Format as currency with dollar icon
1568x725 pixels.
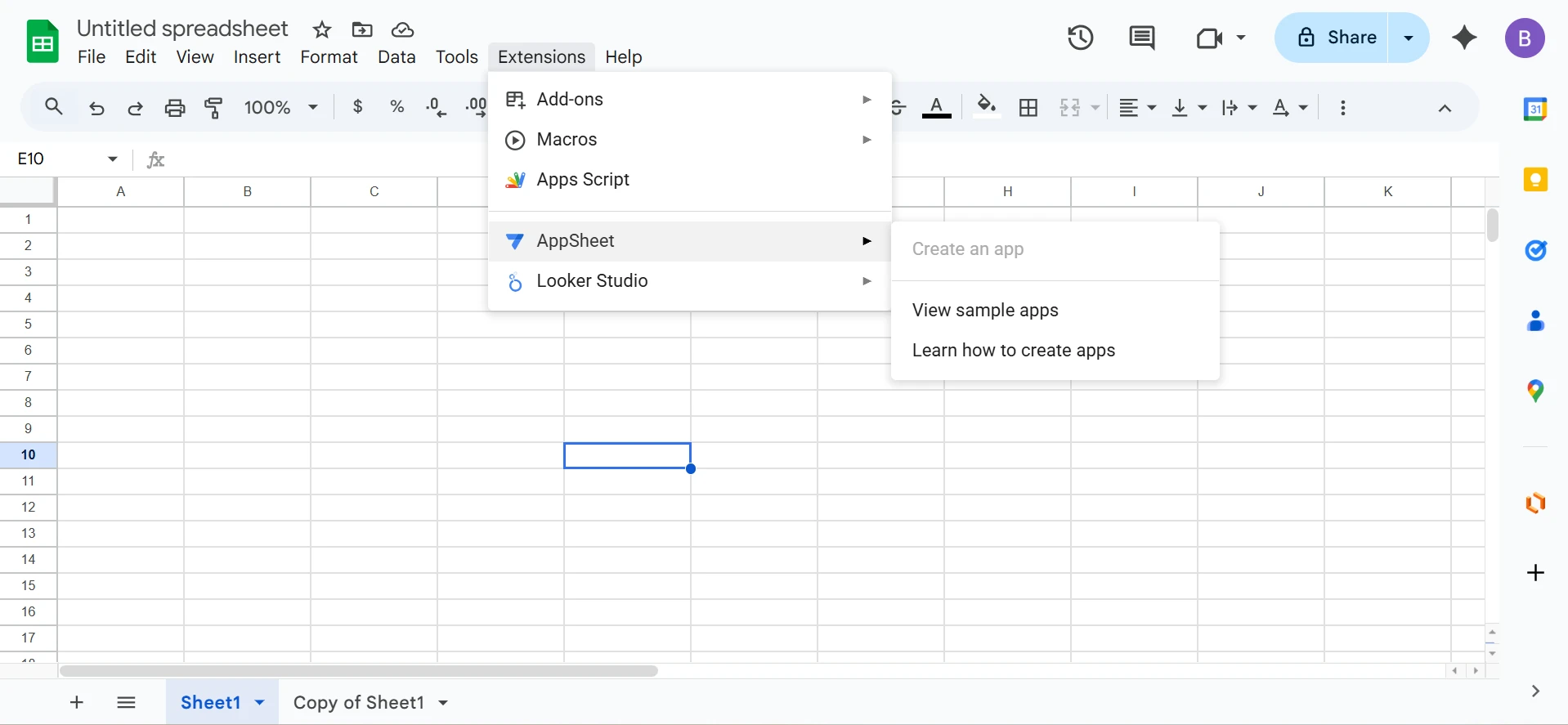pyautogui.click(x=357, y=106)
